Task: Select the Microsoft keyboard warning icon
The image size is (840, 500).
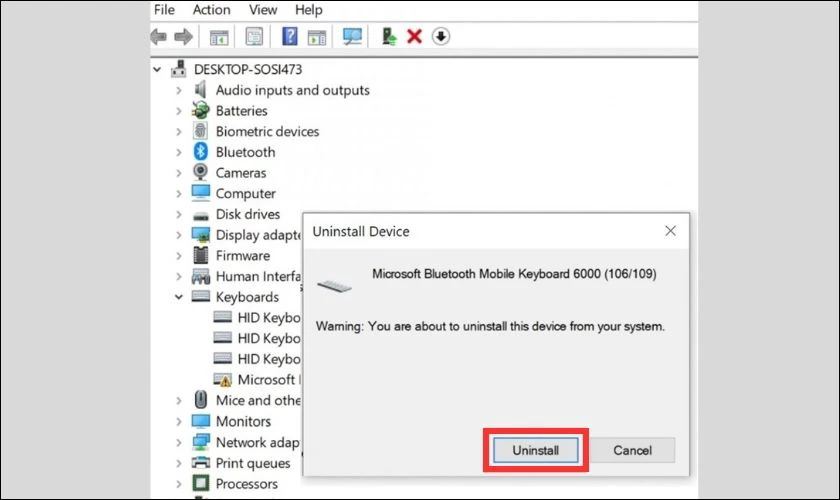Action: [x=222, y=379]
